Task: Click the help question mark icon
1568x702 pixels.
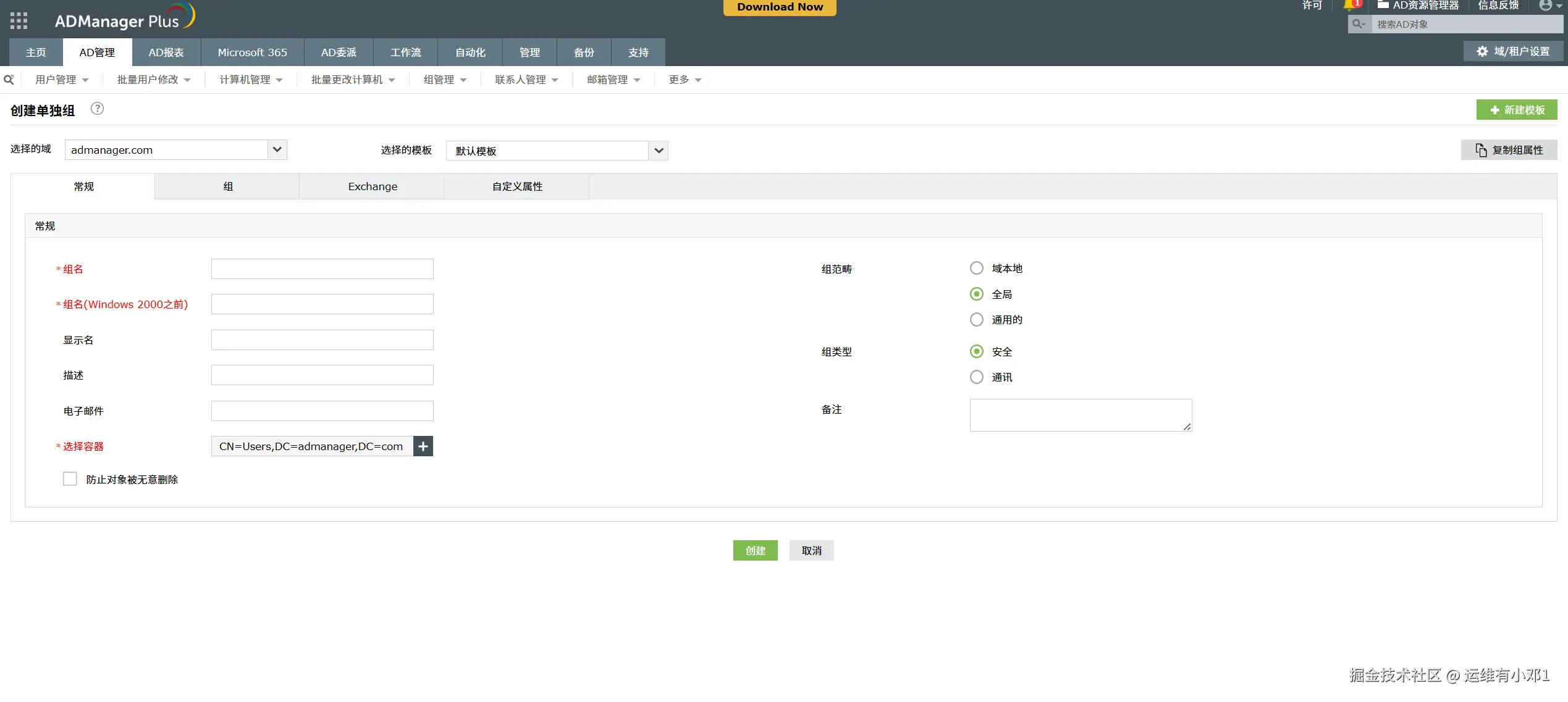Action: [97, 109]
